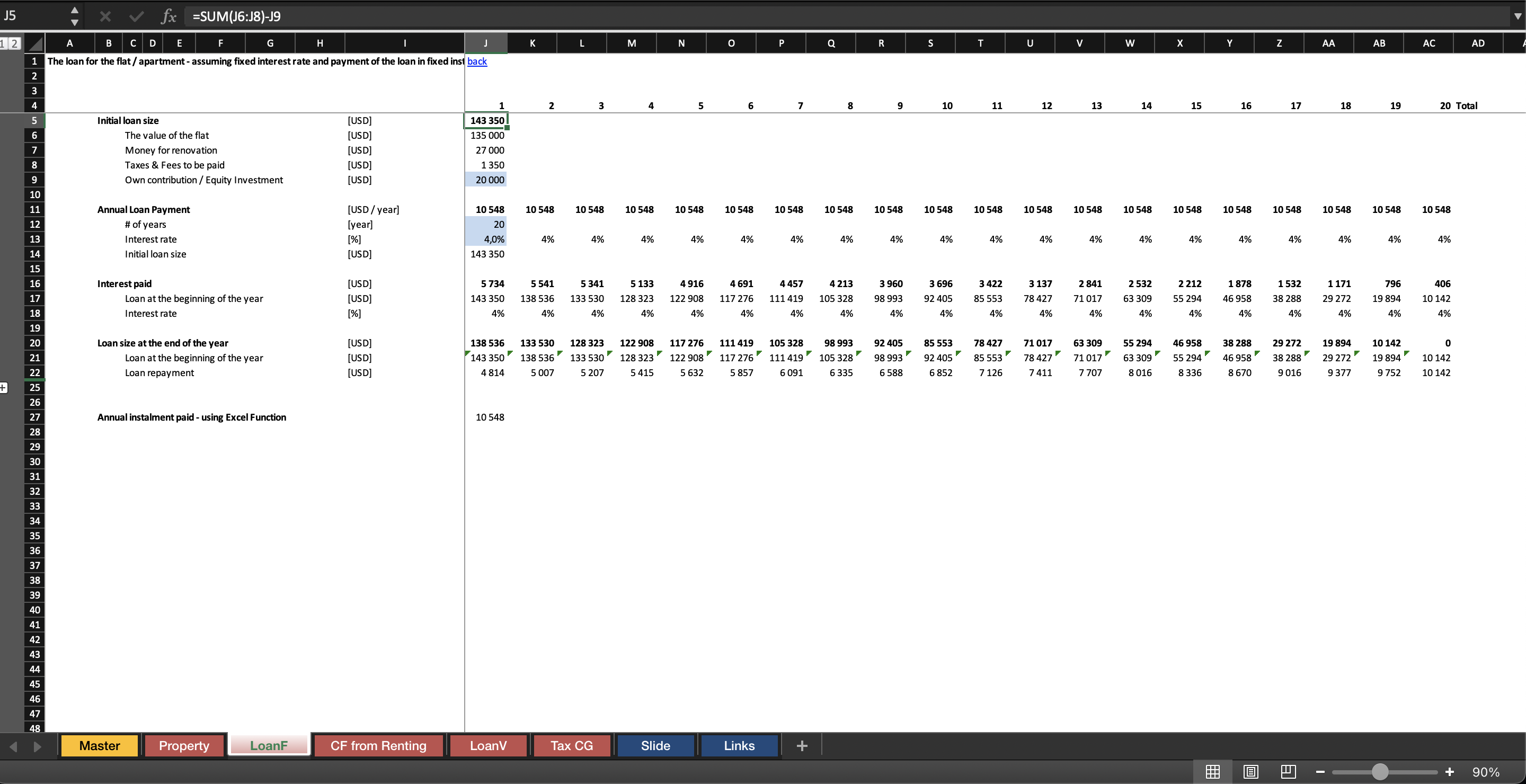Switch to the Property sheet tab
The width and height of the screenshot is (1526, 784).
point(184,745)
